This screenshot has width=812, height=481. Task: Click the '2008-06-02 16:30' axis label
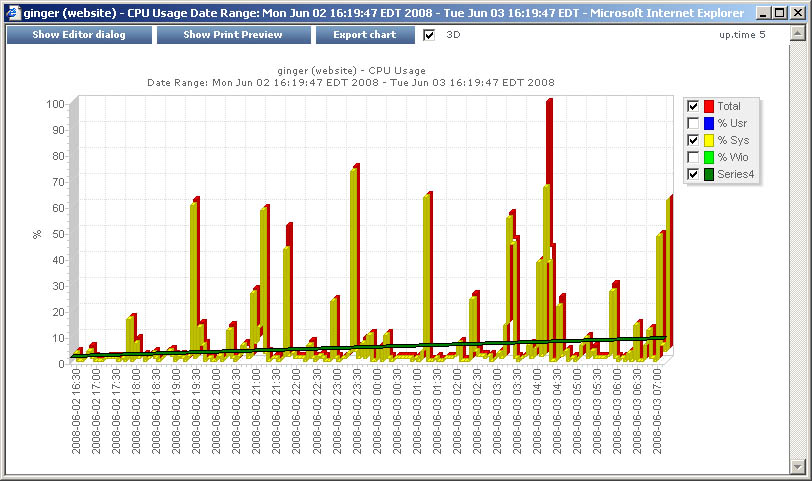pyautogui.click(x=76, y=412)
